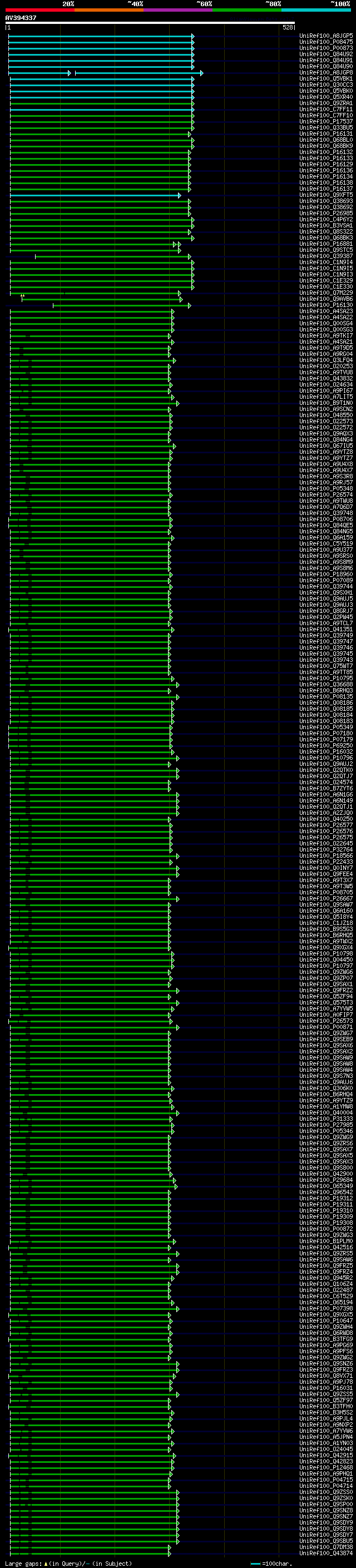
Task: Select the UniRef100_Q68BL0 label
Action: tap(325, 140)
